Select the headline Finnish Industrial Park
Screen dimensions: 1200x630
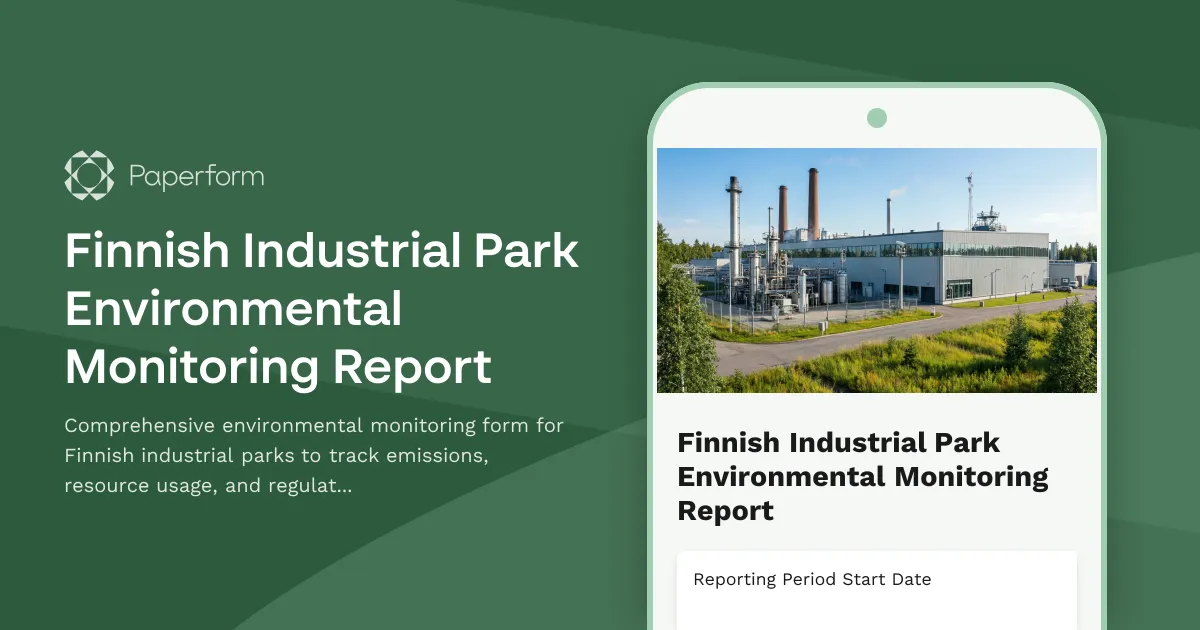[x=321, y=252]
